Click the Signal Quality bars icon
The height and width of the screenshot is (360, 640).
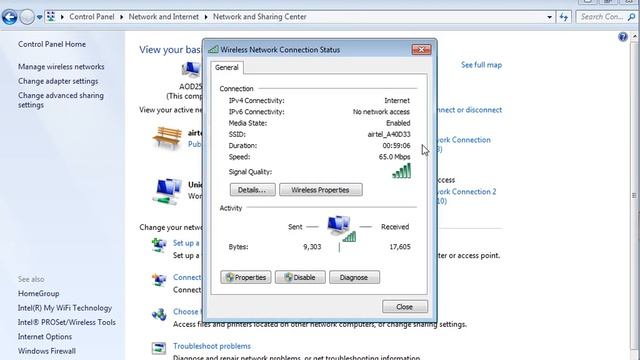pyautogui.click(x=401, y=171)
